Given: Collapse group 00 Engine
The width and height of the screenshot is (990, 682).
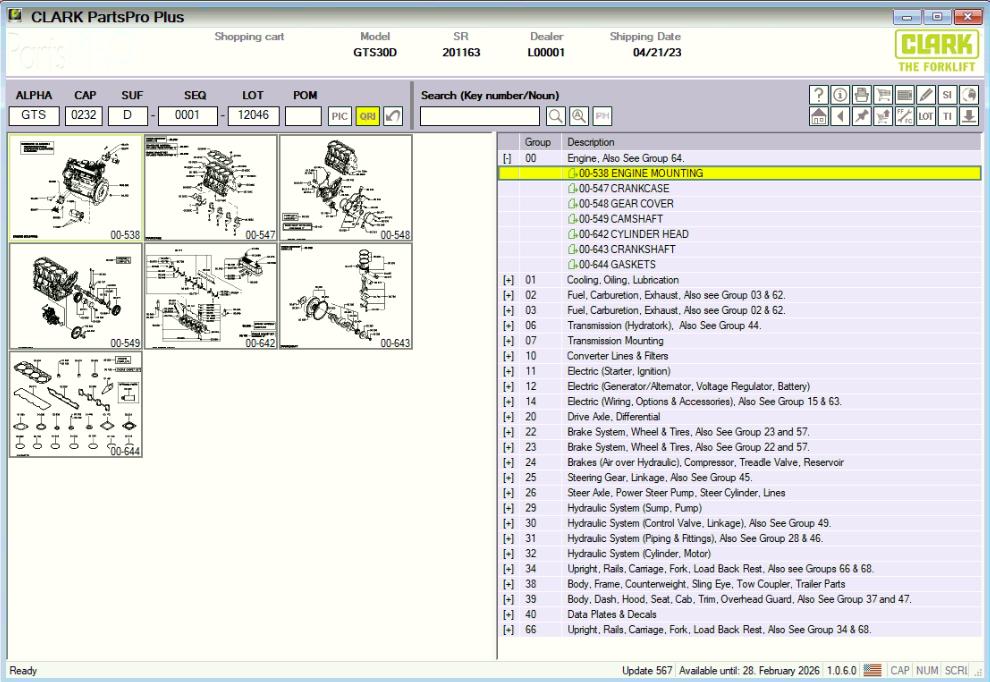Looking at the screenshot, I should [x=507, y=158].
